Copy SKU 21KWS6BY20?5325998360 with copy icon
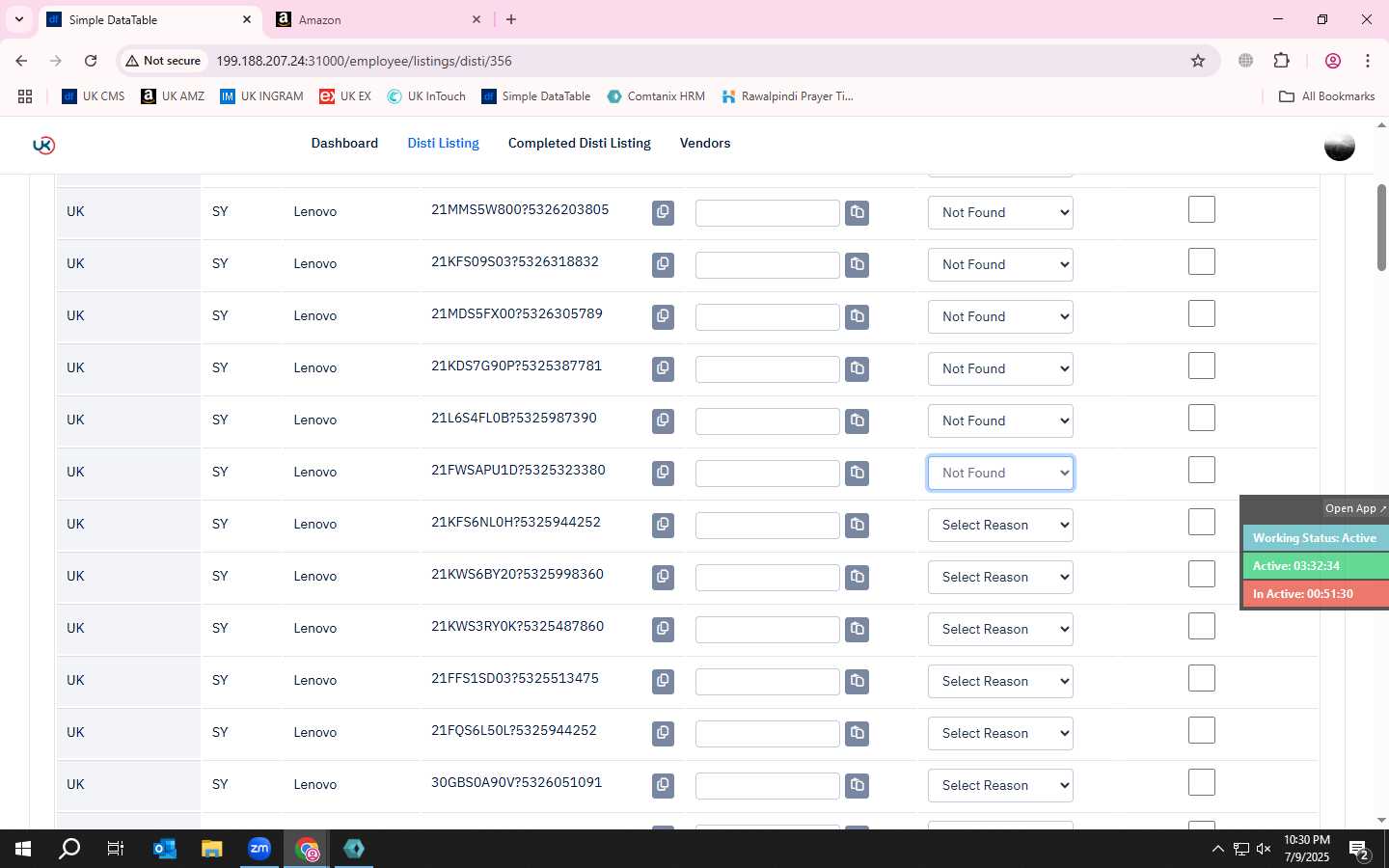 coord(663,577)
